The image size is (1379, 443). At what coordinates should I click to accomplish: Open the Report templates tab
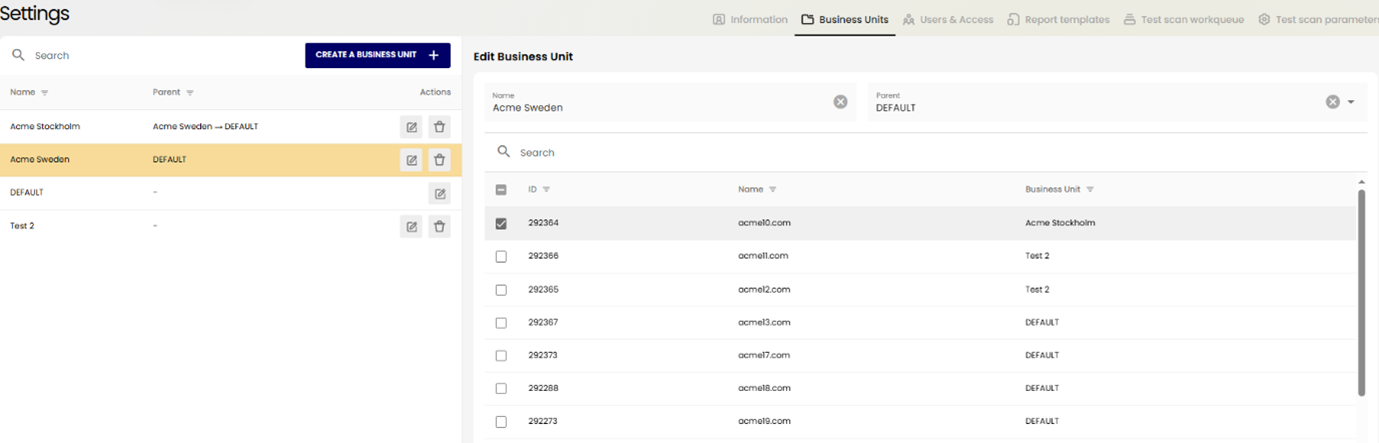point(1058,19)
